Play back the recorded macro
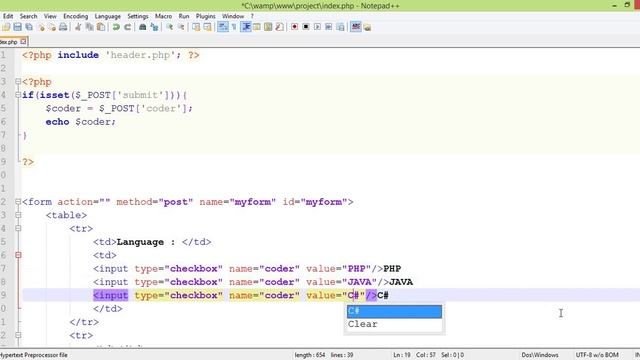Viewport: 640px width, 360px height. (317, 27)
